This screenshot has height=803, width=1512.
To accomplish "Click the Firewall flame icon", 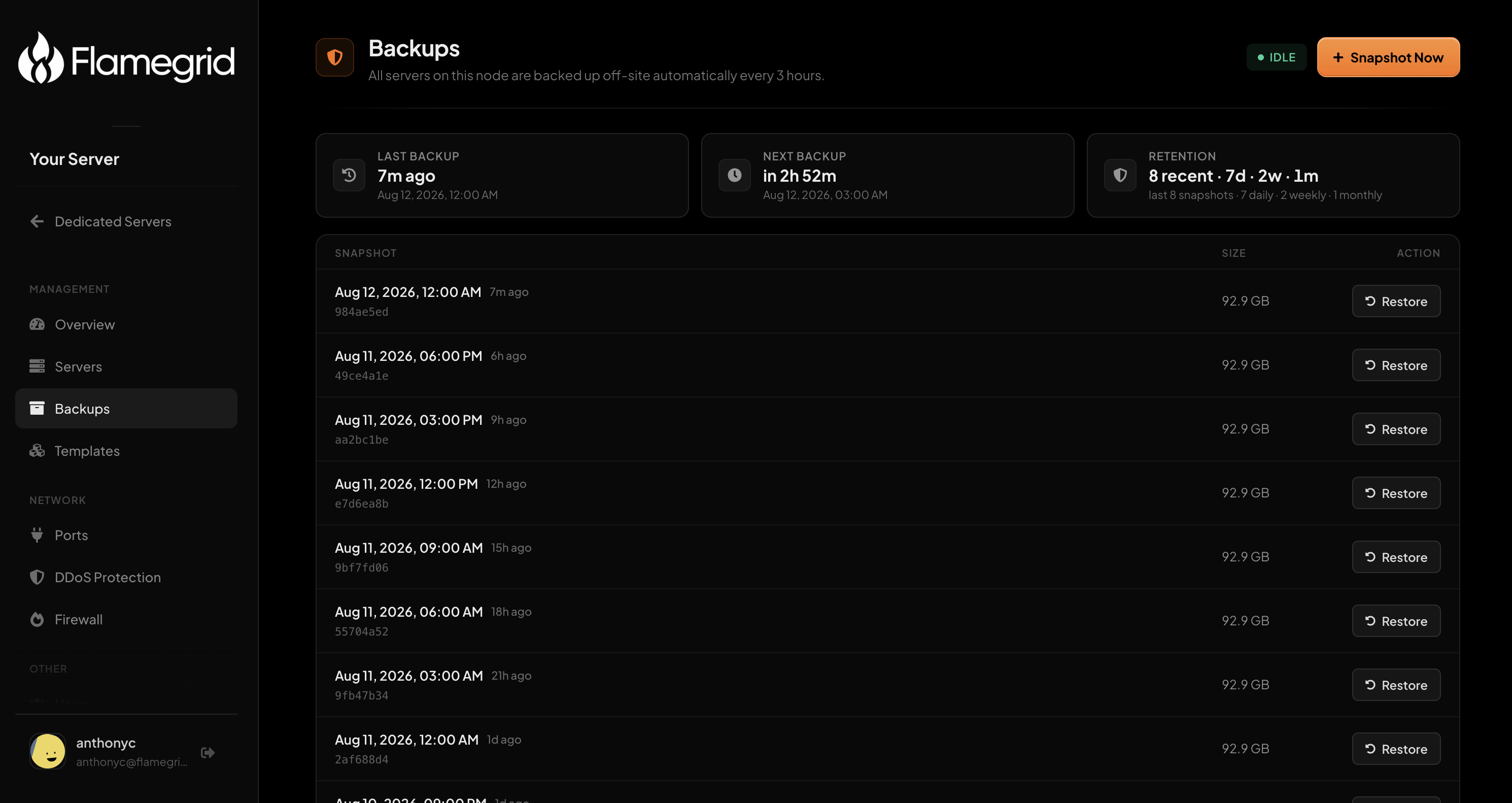I will [37, 619].
